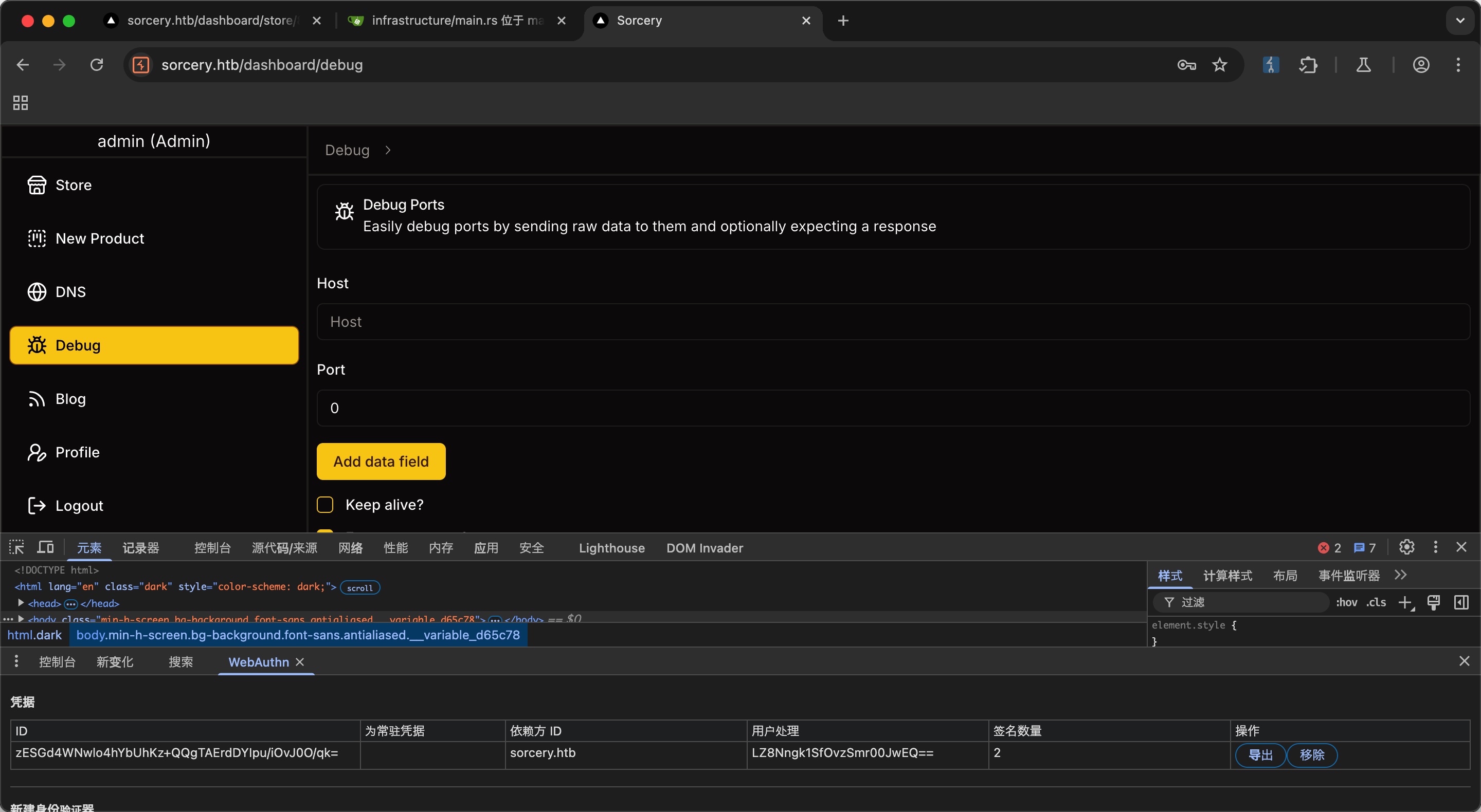1481x812 pixels.
Task: Expand the head element node
Action: [x=21, y=603]
